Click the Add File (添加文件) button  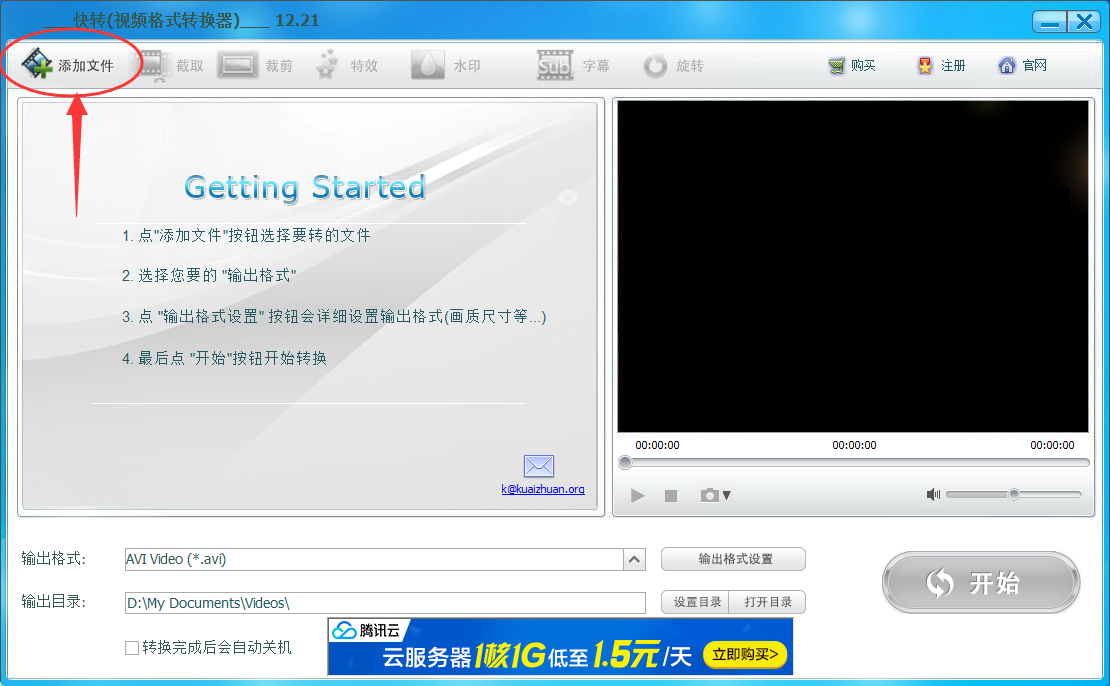[68, 65]
